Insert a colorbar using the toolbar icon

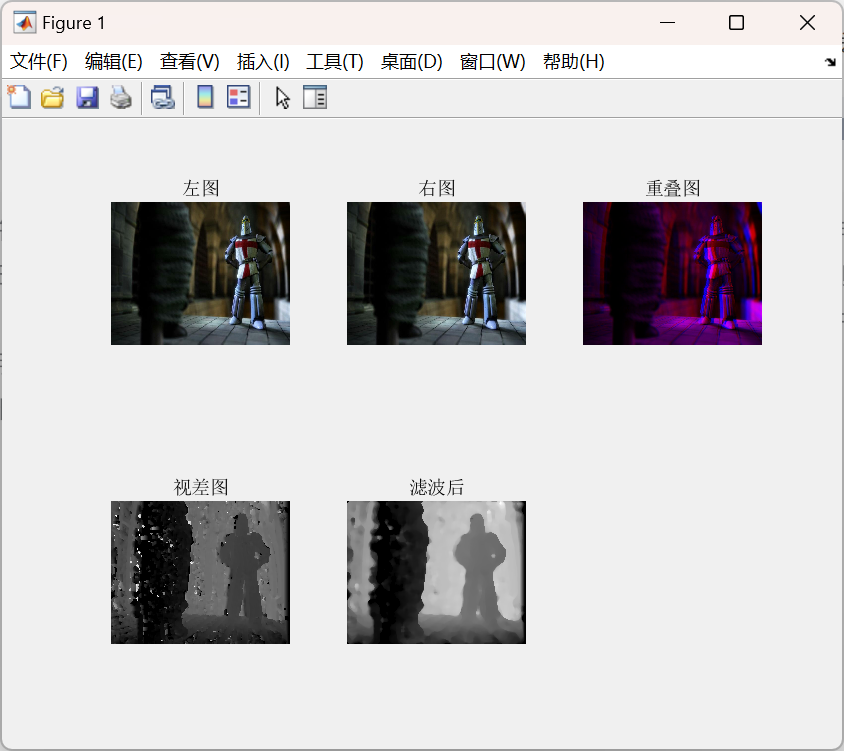(205, 97)
